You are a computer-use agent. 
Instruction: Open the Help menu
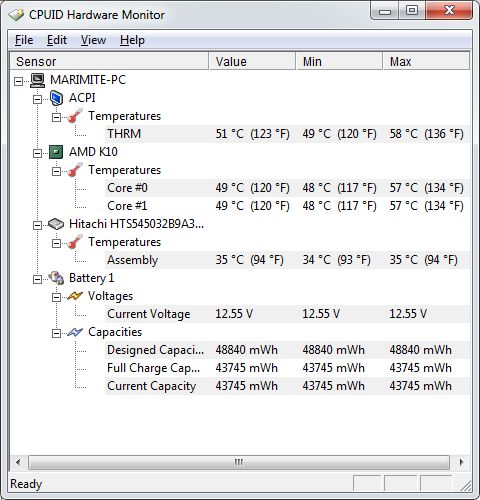tap(132, 40)
